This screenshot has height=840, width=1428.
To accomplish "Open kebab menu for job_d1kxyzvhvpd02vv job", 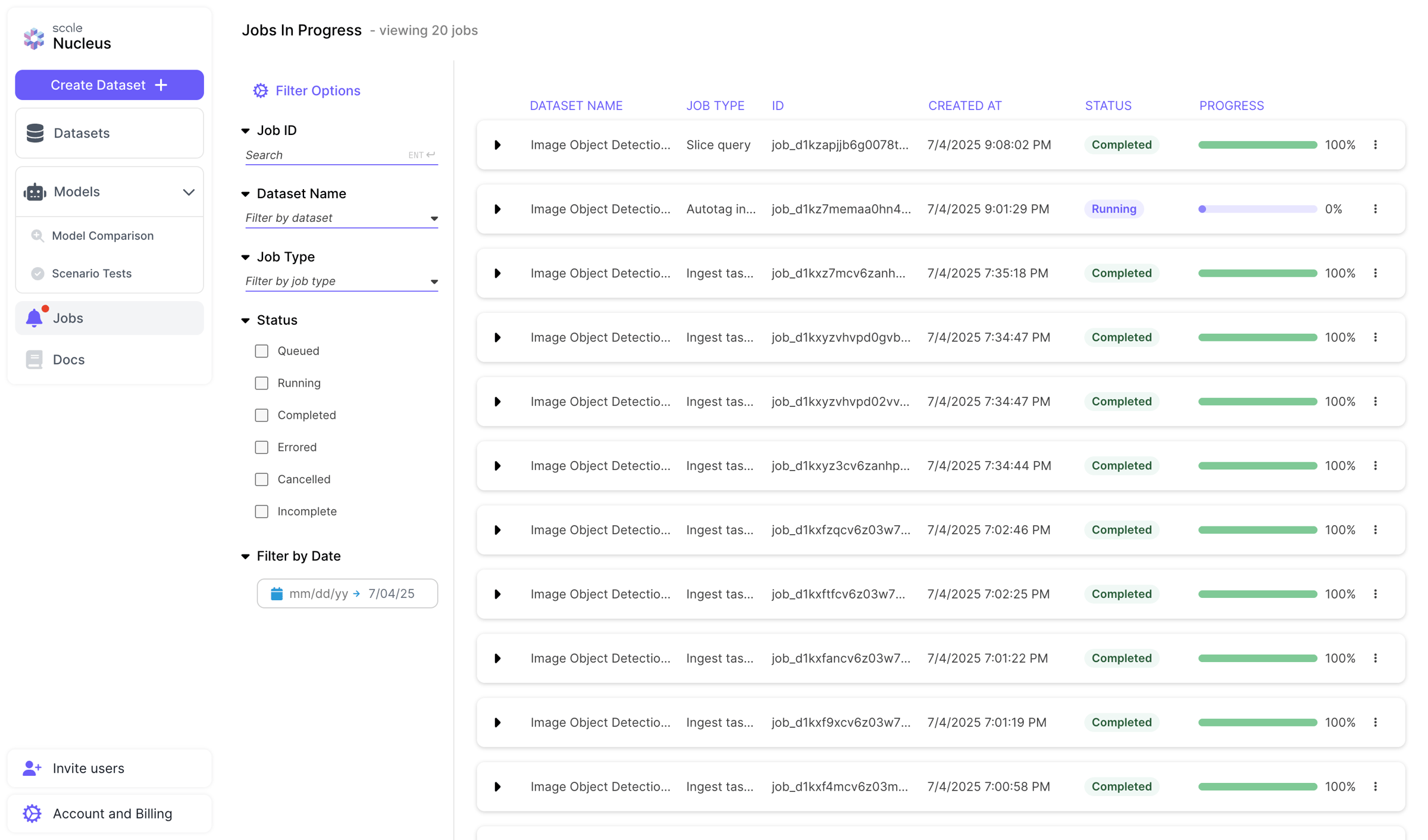I will click(1375, 402).
